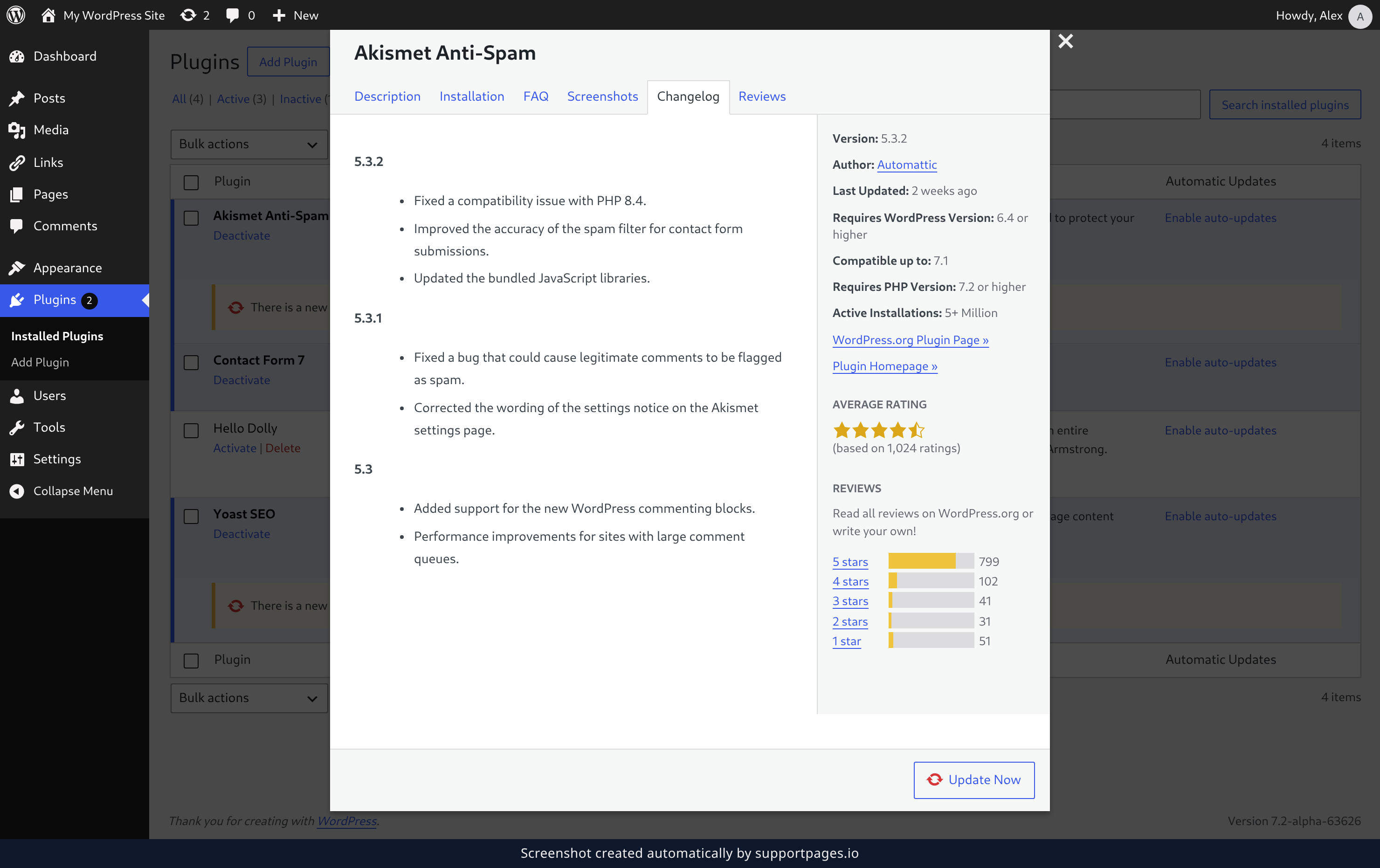
Task: Open the WordPress.org Plugin Page link
Action: click(910, 340)
